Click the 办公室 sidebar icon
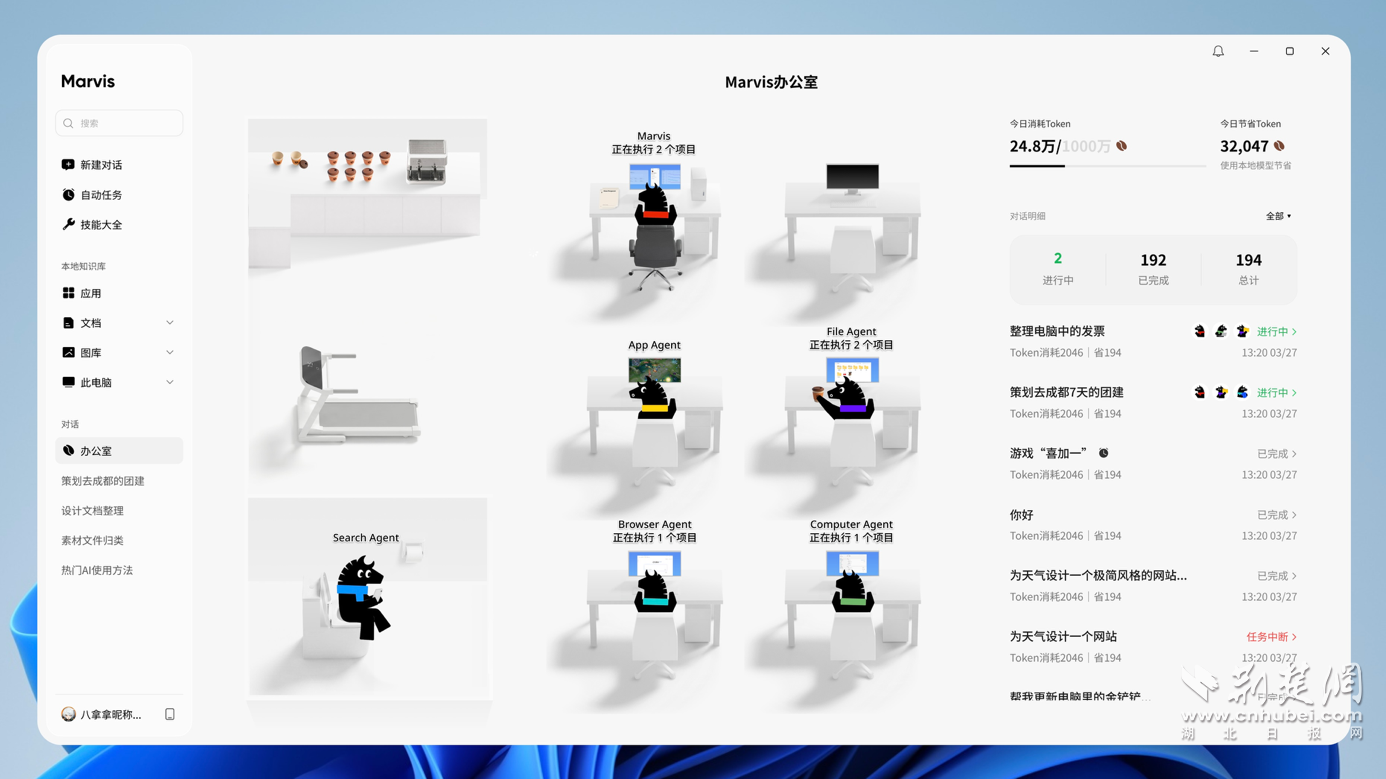Screen dimensions: 1386x779 (68, 451)
